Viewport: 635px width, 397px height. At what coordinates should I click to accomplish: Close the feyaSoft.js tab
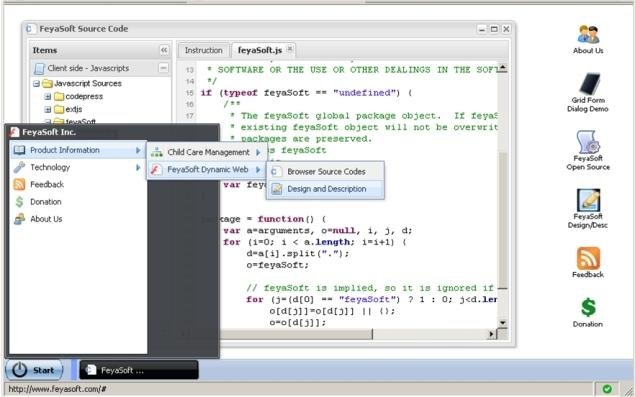290,49
